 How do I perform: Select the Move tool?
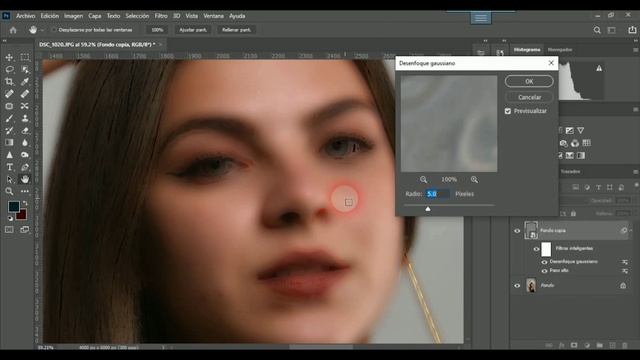click(9, 58)
